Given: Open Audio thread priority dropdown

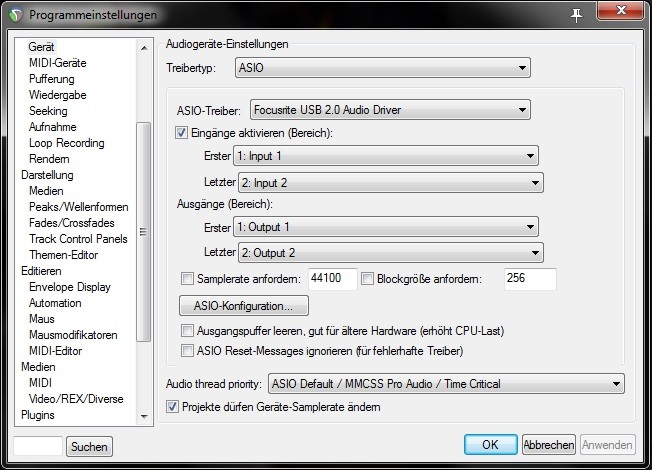Looking at the screenshot, I should coord(446,384).
